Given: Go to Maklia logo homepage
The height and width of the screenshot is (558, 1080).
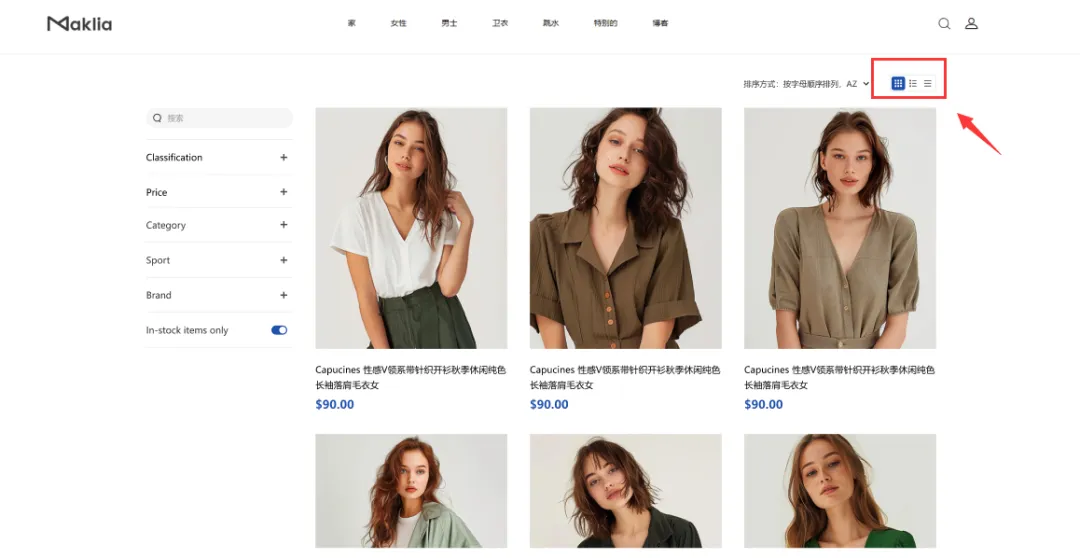Looking at the screenshot, I should tap(79, 24).
